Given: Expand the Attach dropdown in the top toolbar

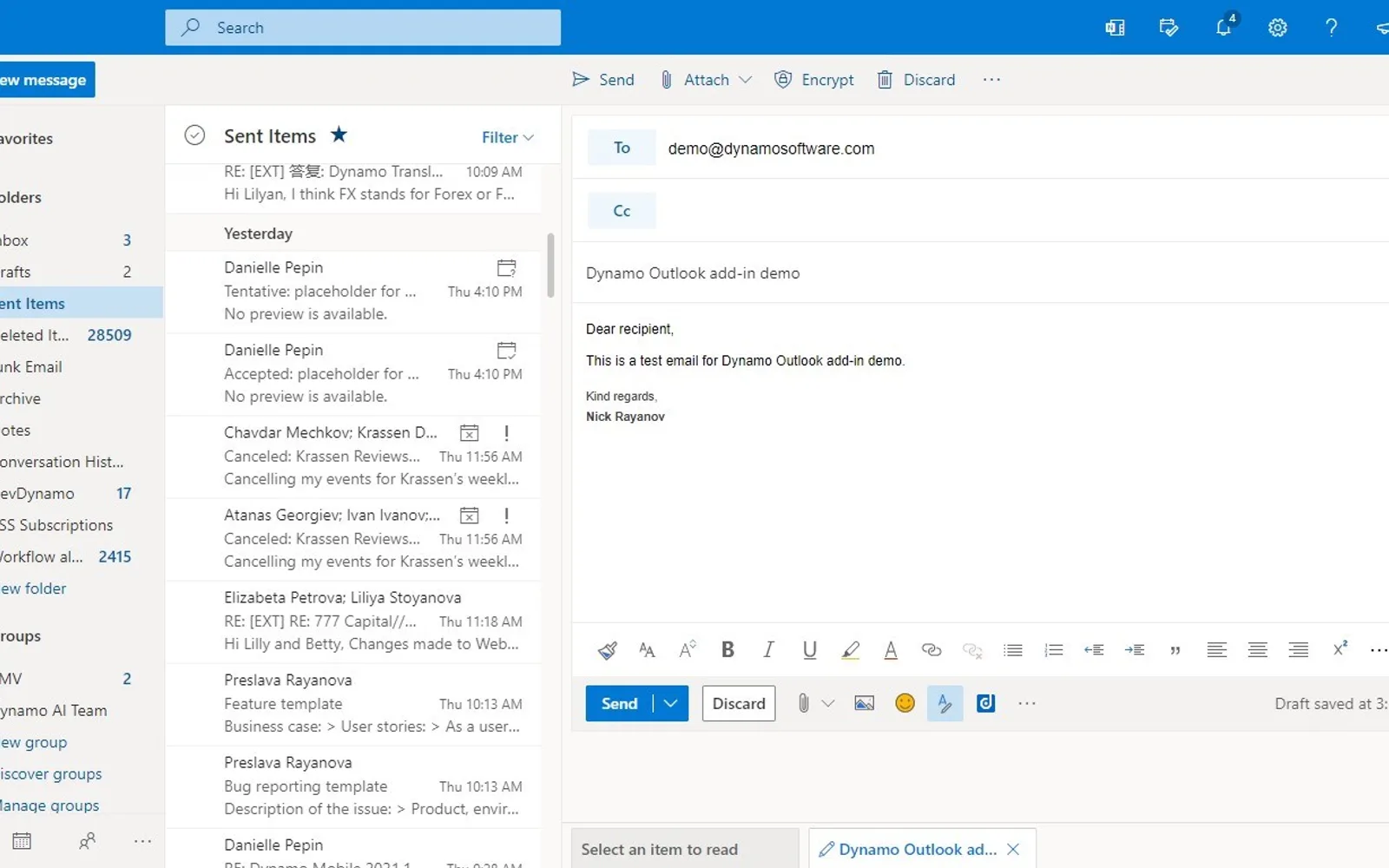Looking at the screenshot, I should click(745, 80).
